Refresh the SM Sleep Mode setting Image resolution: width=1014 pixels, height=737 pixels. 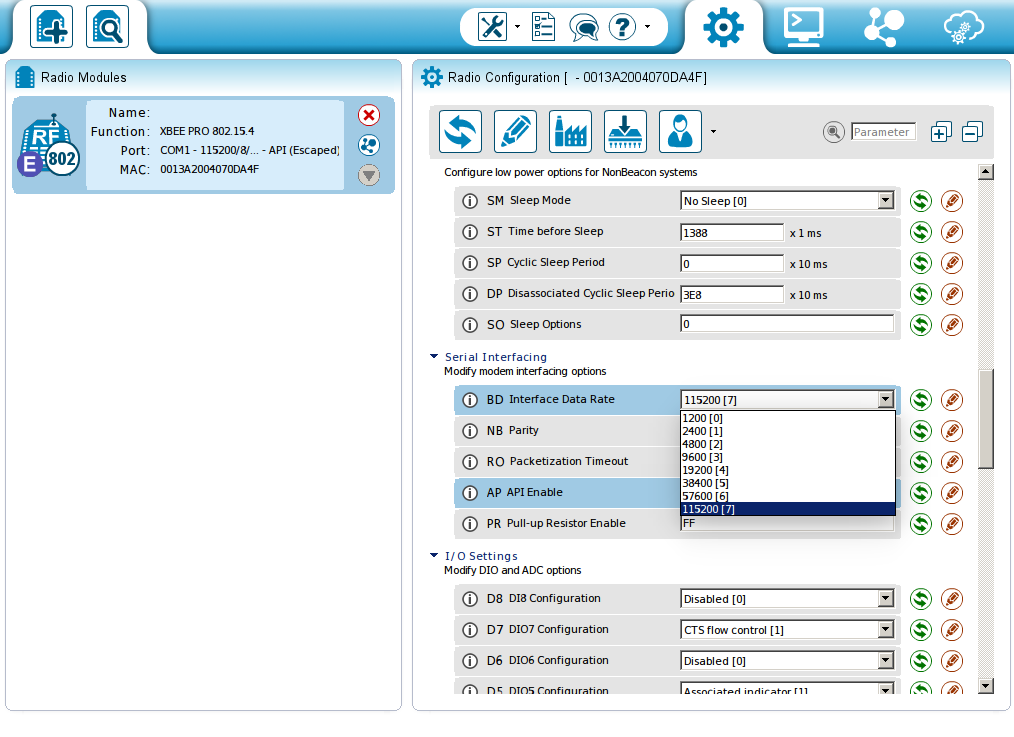click(x=920, y=201)
